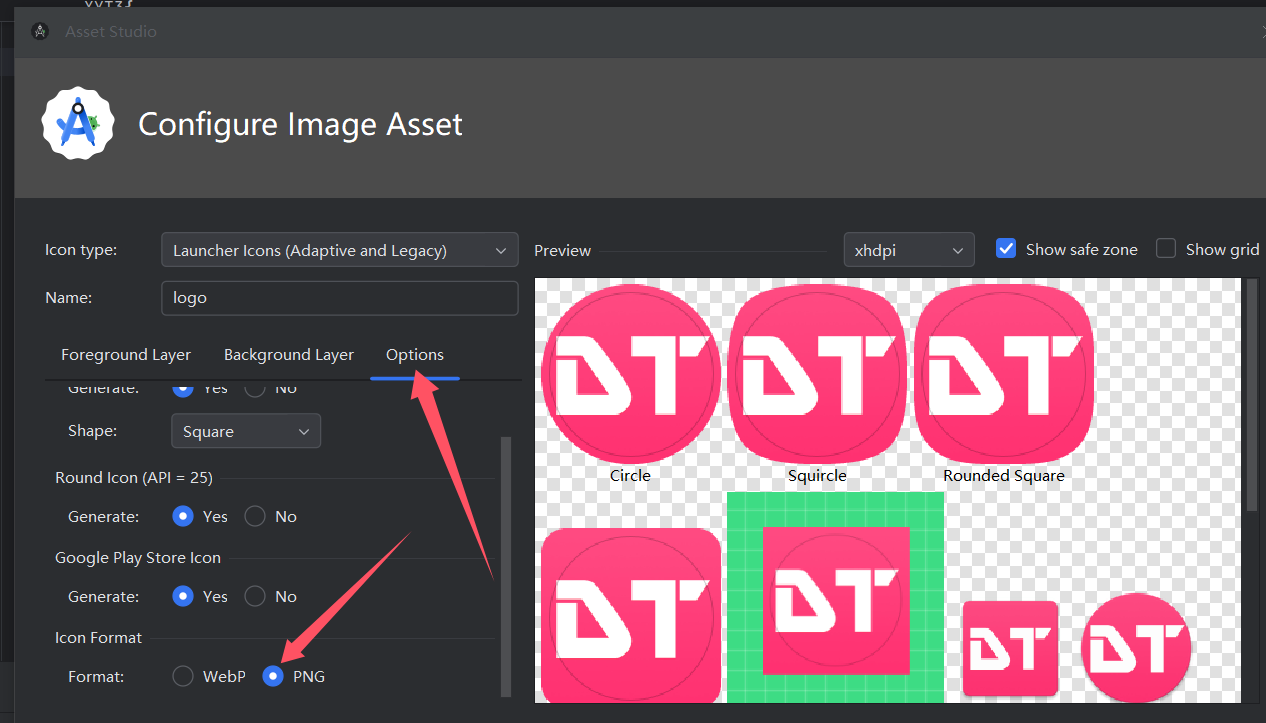Select the Squircle icon preview
Screen dimensions: 1266x723
[817, 374]
